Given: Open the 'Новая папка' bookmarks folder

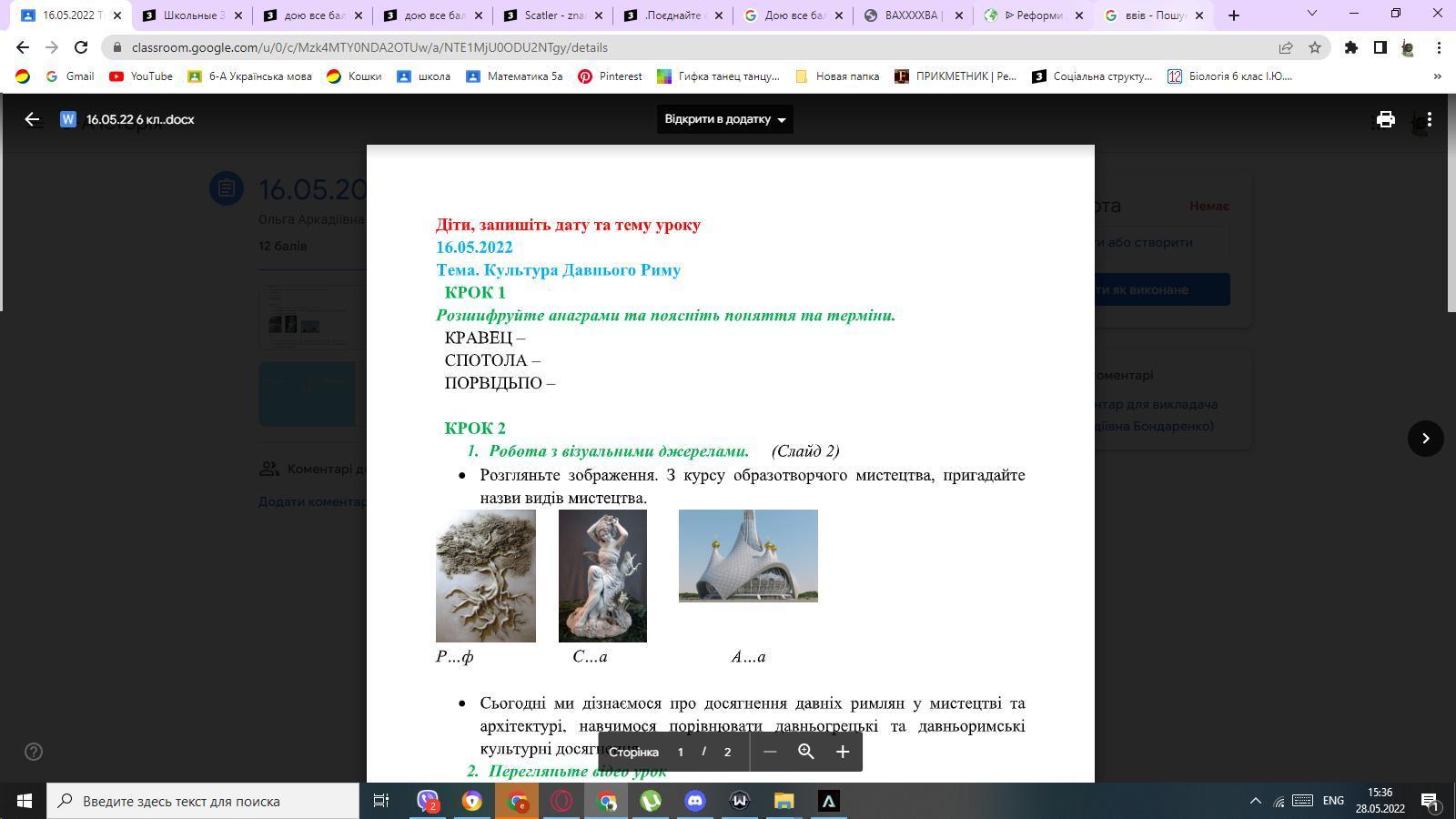Looking at the screenshot, I should tap(837, 76).
